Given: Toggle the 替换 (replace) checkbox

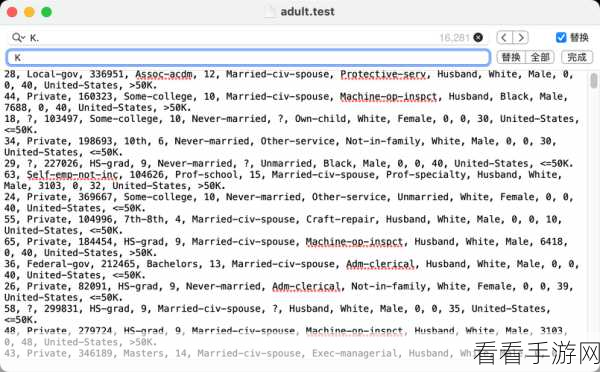Looking at the screenshot, I should pos(561,37).
